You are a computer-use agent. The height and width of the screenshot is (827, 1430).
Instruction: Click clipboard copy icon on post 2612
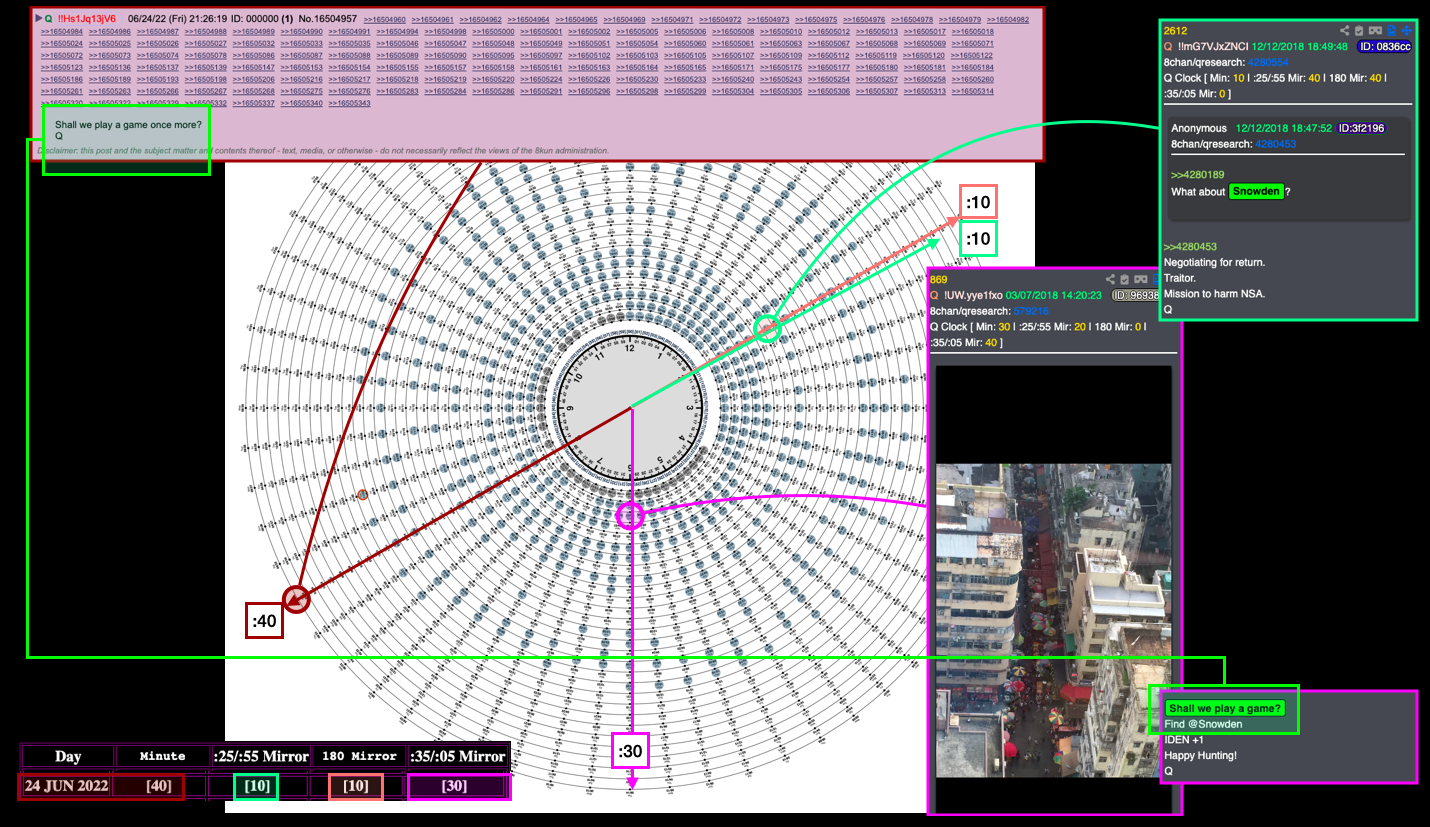point(1359,31)
